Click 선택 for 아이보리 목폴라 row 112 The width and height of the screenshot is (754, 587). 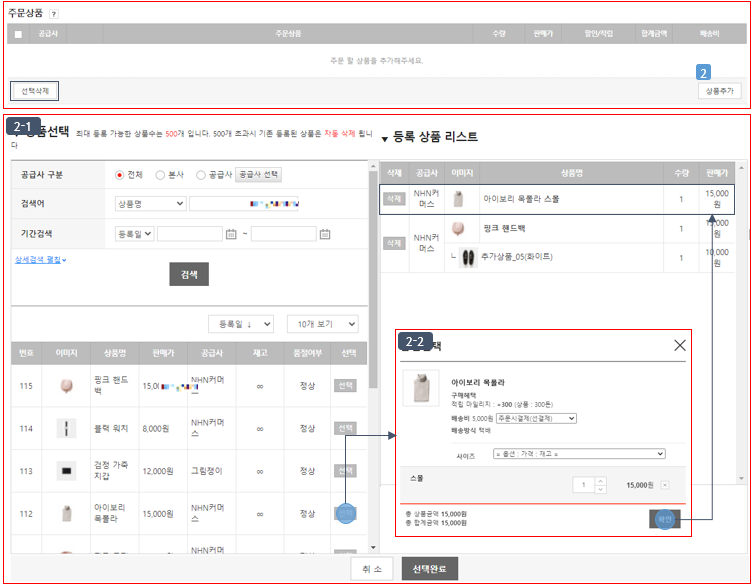pyautogui.click(x=345, y=513)
